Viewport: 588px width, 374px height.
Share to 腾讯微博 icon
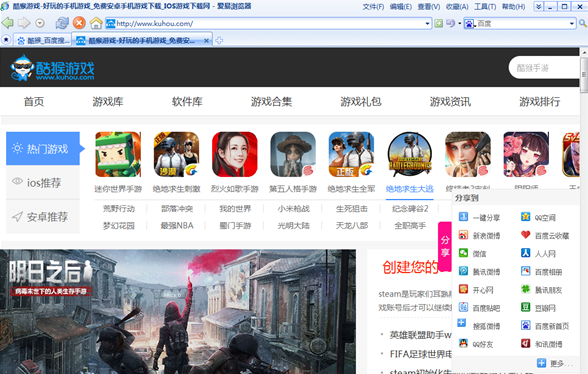coord(464,271)
